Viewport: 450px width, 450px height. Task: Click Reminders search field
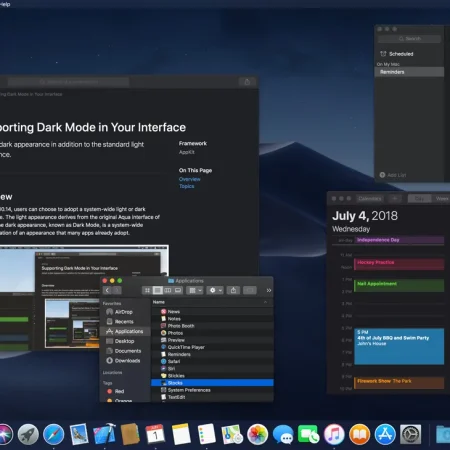pyautogui.click(x=409, y=39)
